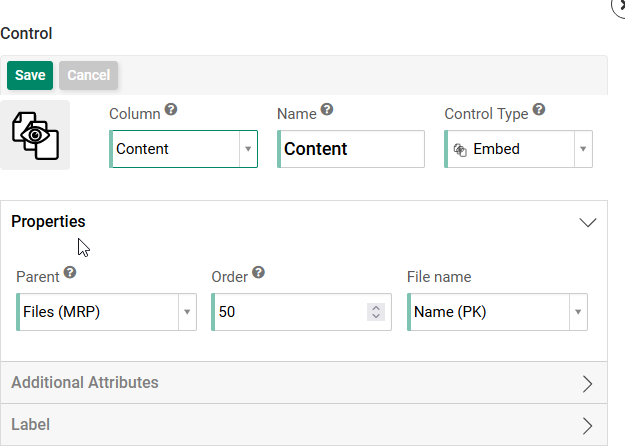625x446 pixels.
Task: Open the Control Type dropdown arrow
Action: [582, 149]
